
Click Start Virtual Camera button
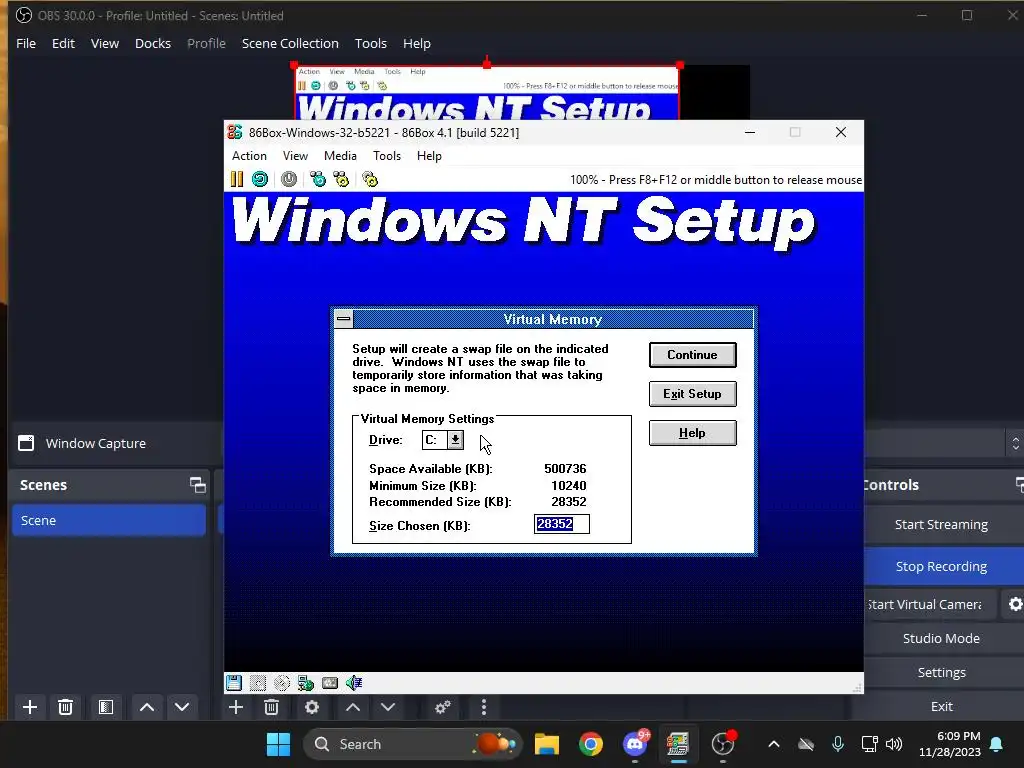tap(930, 604)
